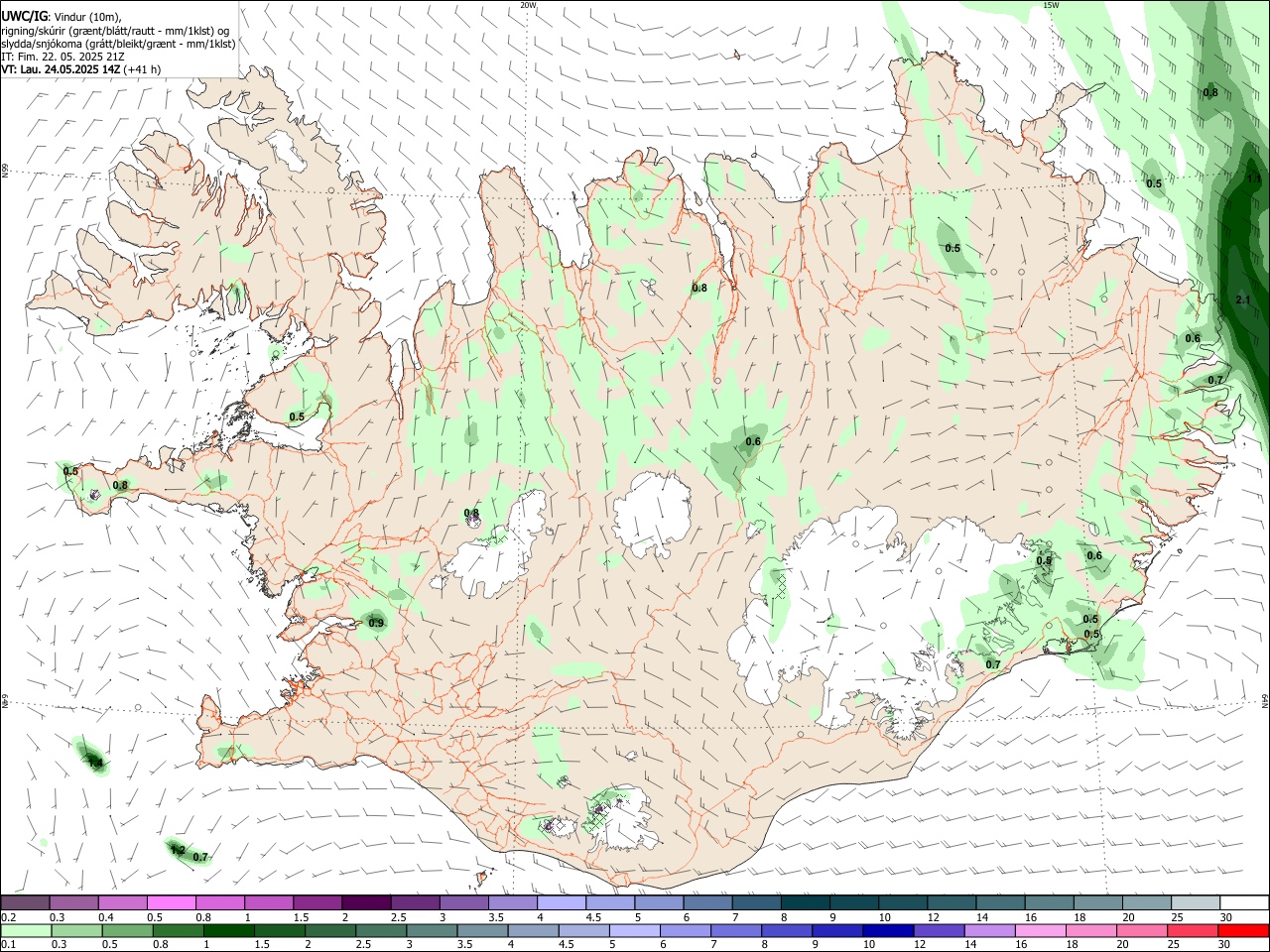
Task: Click the '1.2' precipitation value in the southwest sea
Action: 178,850
